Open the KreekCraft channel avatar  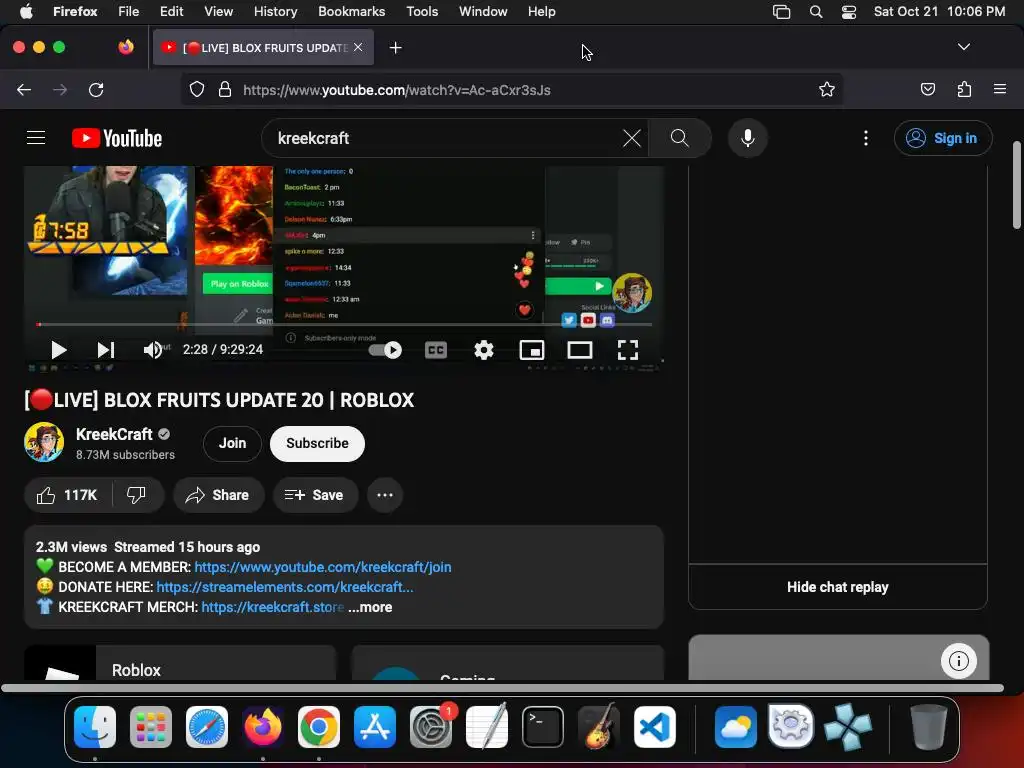[x=44, y=442]
